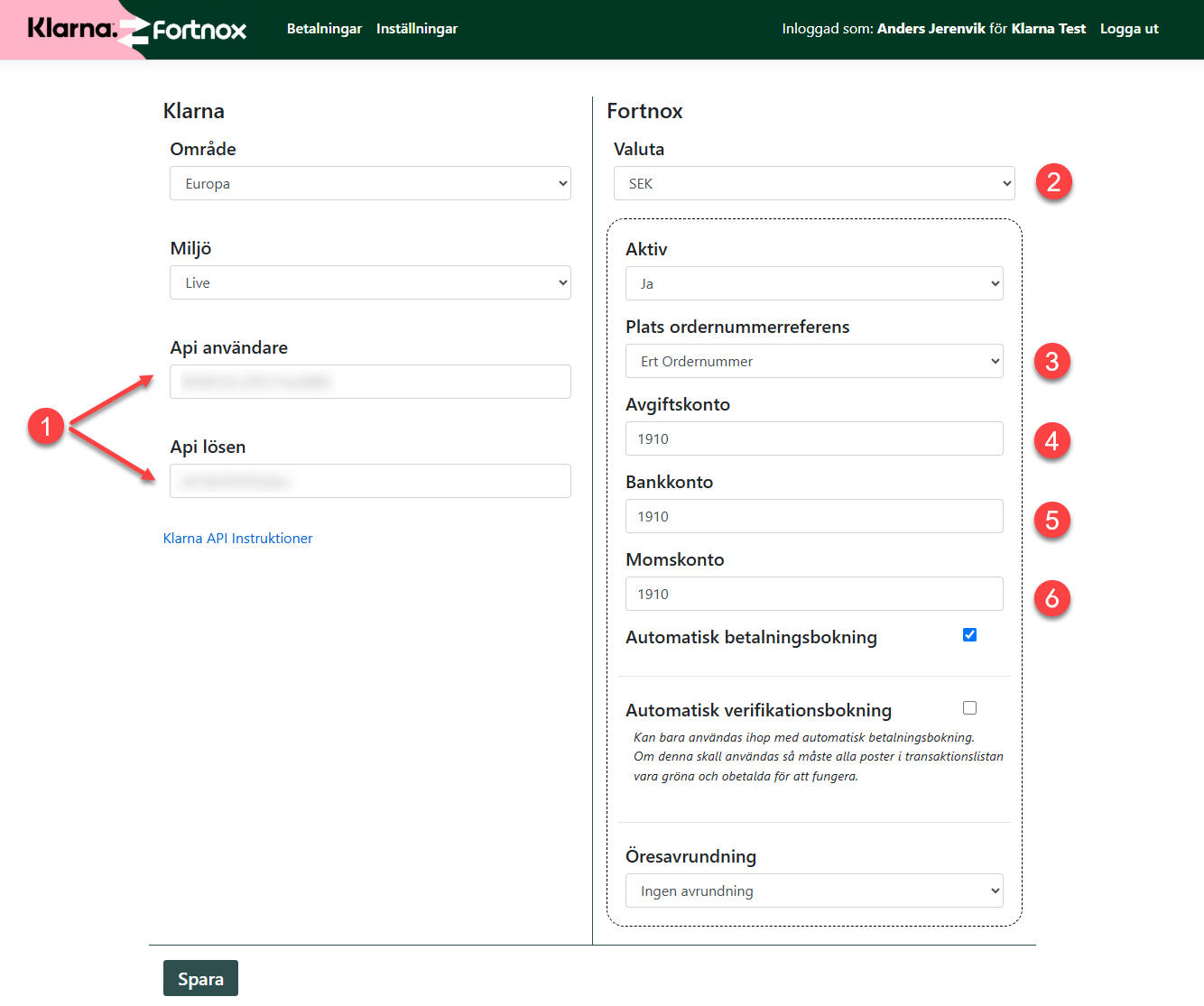Click the Avgiftskonto input field

point(814,438)
